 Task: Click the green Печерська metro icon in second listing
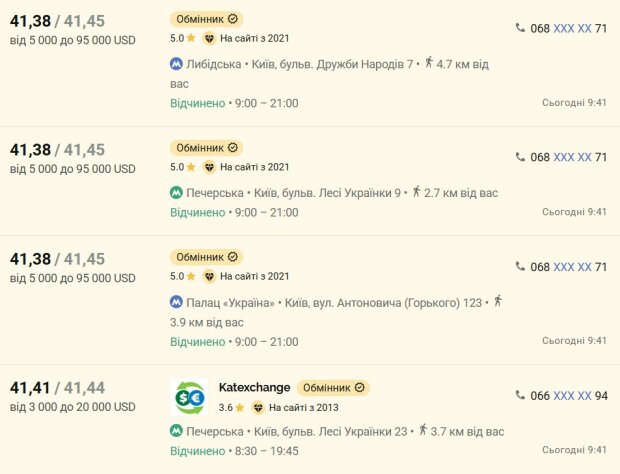176,193
